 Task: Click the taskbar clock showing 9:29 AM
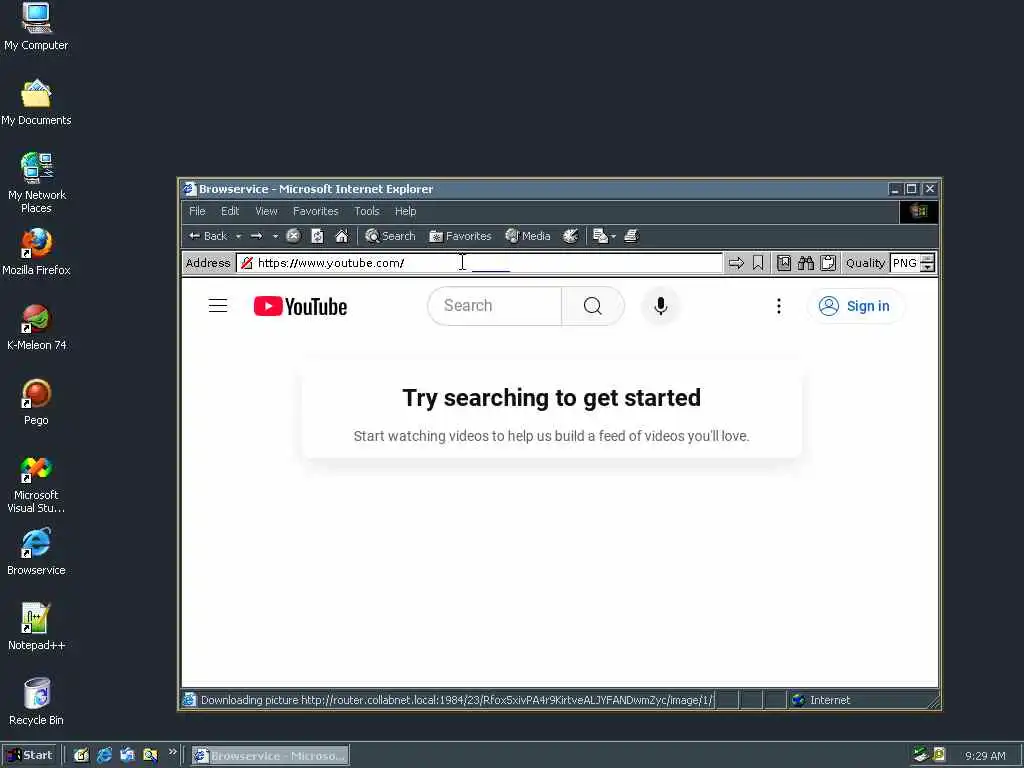[x=985, y=756]
